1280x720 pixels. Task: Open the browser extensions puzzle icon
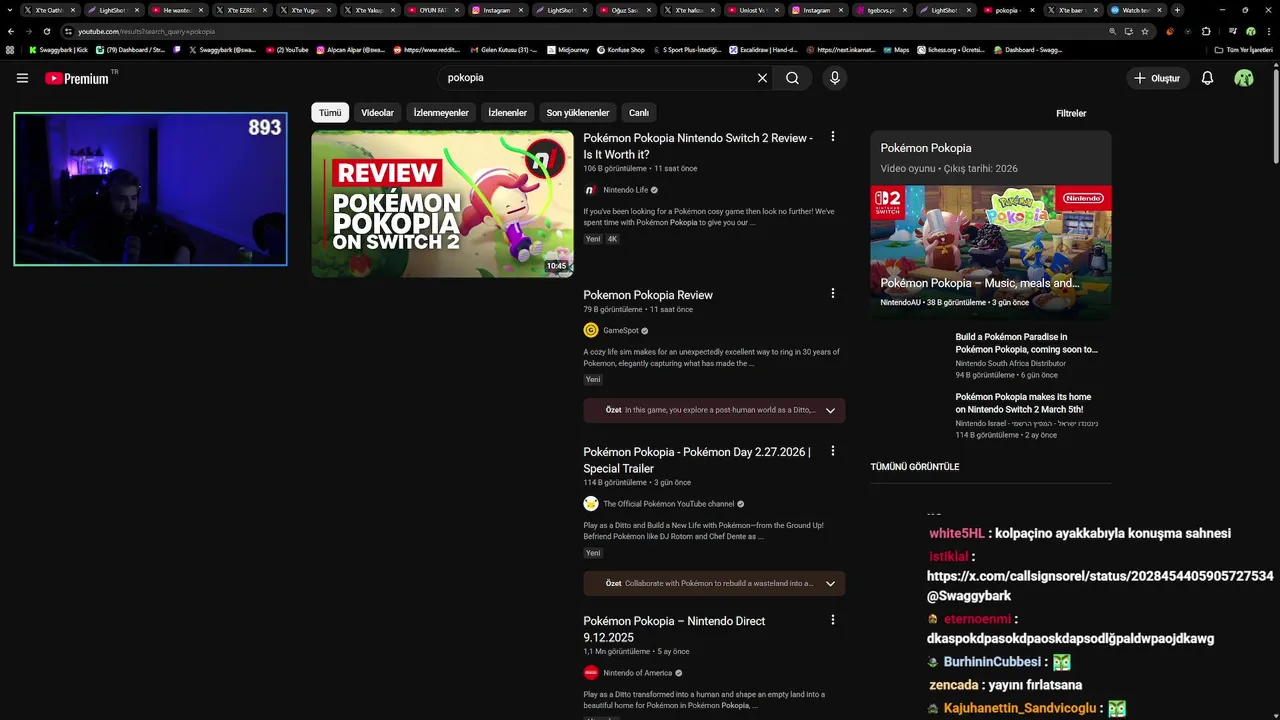[x=1205, y=31]
